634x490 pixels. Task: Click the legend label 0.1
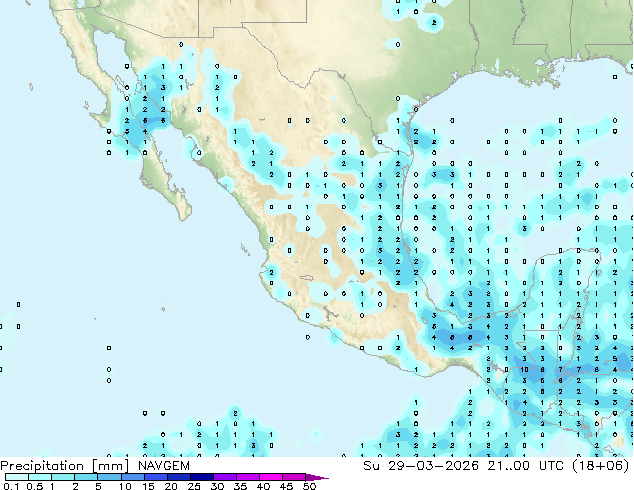click(11, 486)
